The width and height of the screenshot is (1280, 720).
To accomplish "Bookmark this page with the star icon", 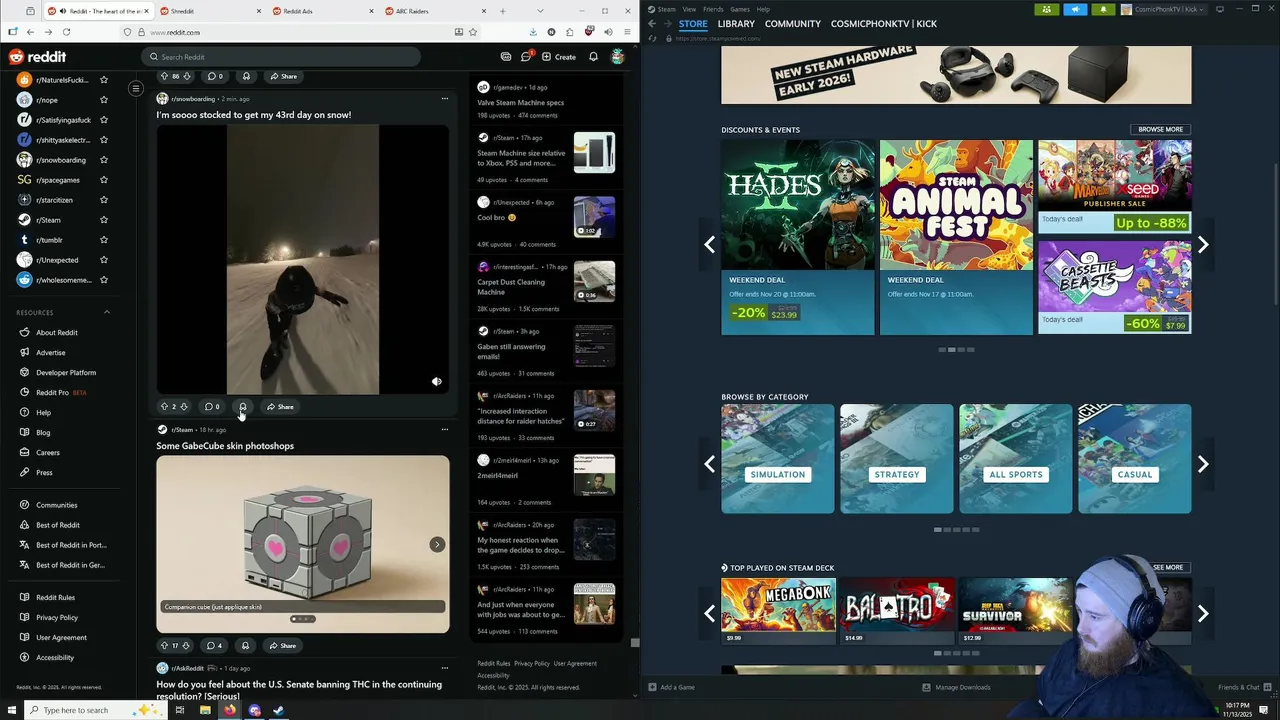I will click(474, 32).
